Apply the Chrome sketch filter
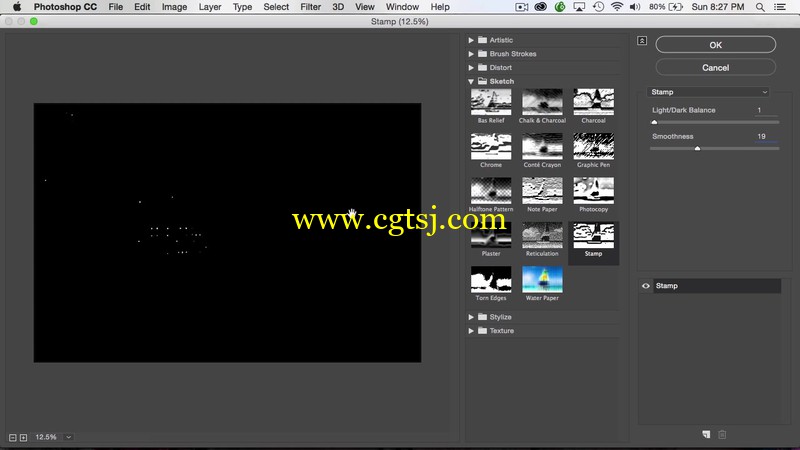This screenshot has width=800, height=450. pos(491,146)
